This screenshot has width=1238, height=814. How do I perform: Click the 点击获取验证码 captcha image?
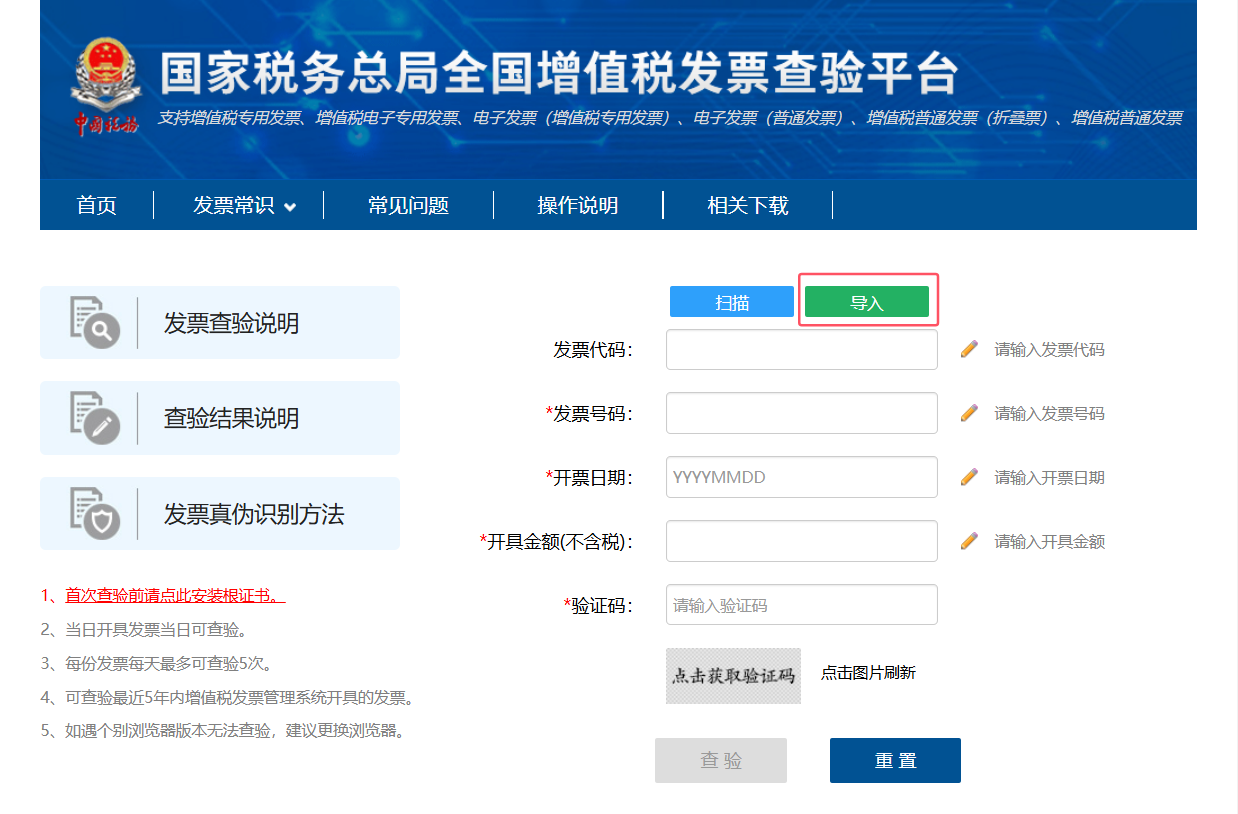pos(733,676)
